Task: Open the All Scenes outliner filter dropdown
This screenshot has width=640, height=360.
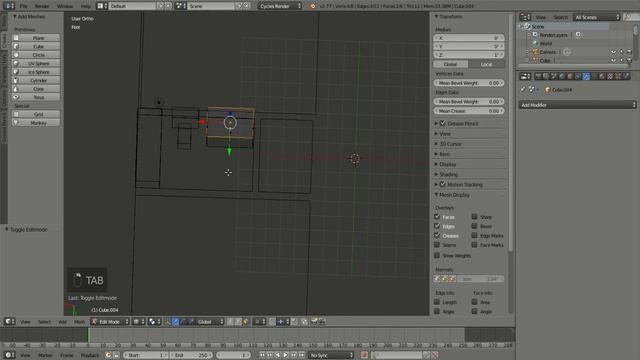Action: [597, 17]
